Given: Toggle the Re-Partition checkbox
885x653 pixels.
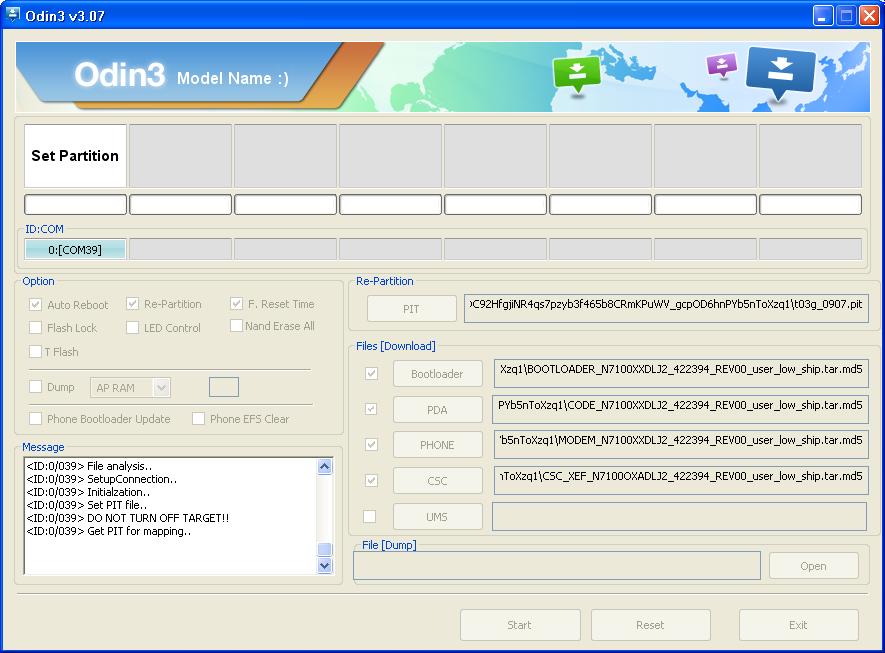Looking at the screenshot, I should 132,304.
